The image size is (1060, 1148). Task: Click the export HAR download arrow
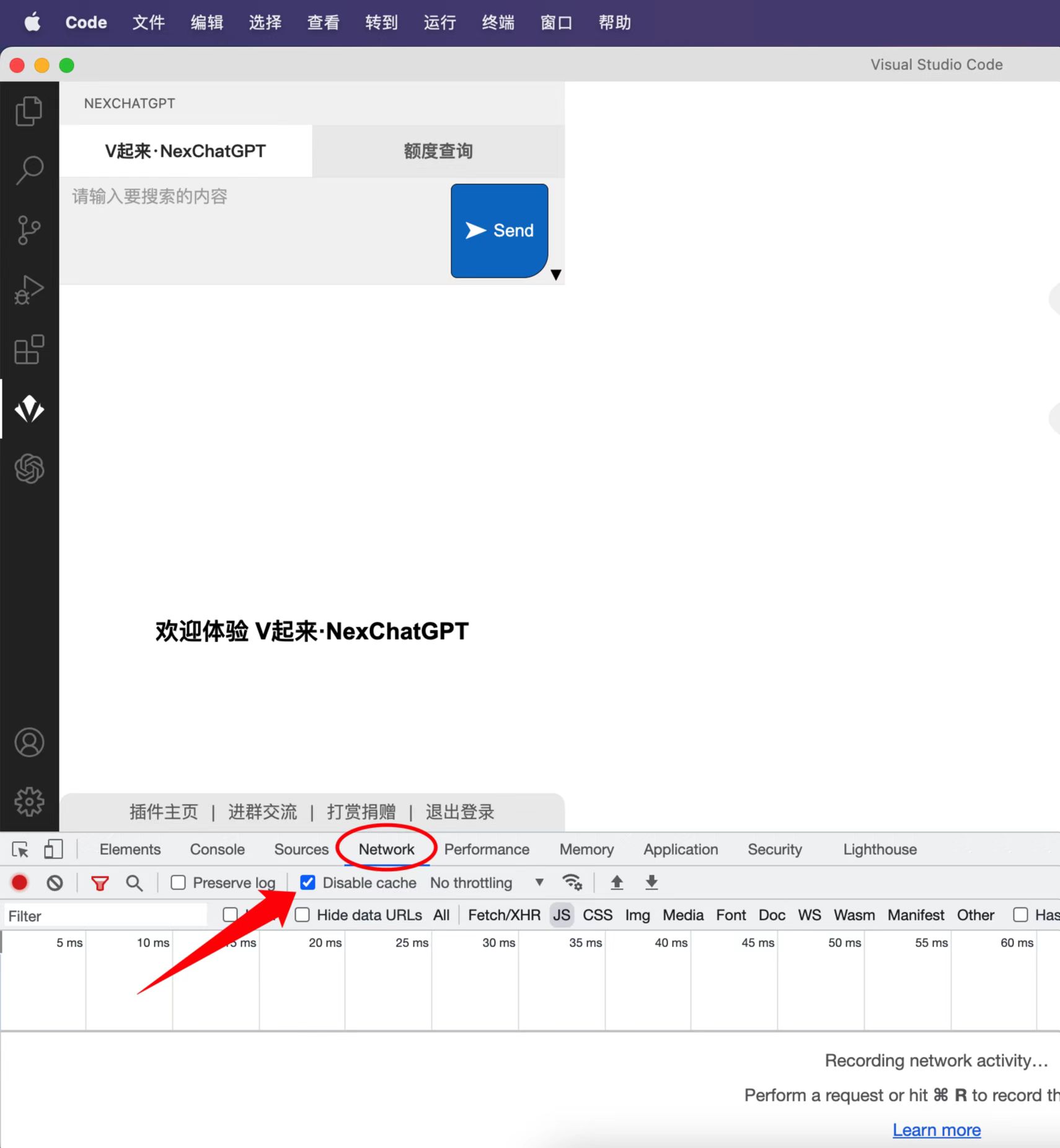coord(651,882)
